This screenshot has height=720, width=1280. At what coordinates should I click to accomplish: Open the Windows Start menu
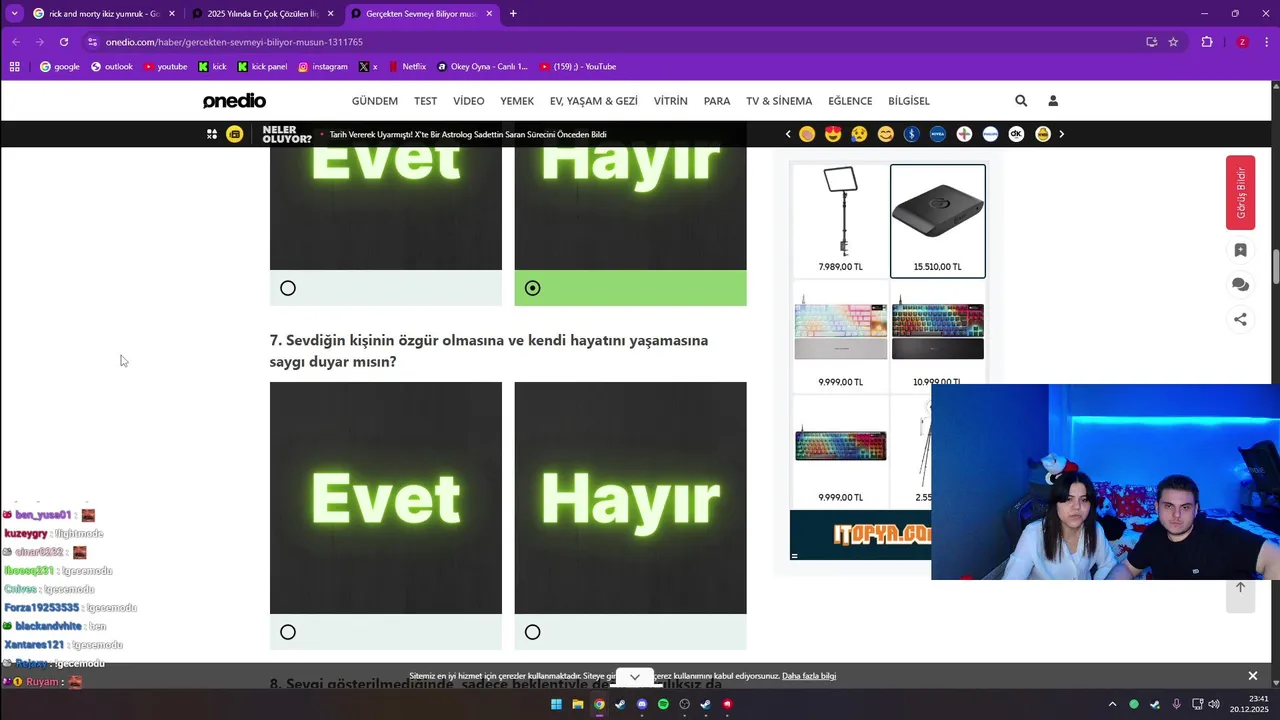pyautogui.click(x=556, y=704)
